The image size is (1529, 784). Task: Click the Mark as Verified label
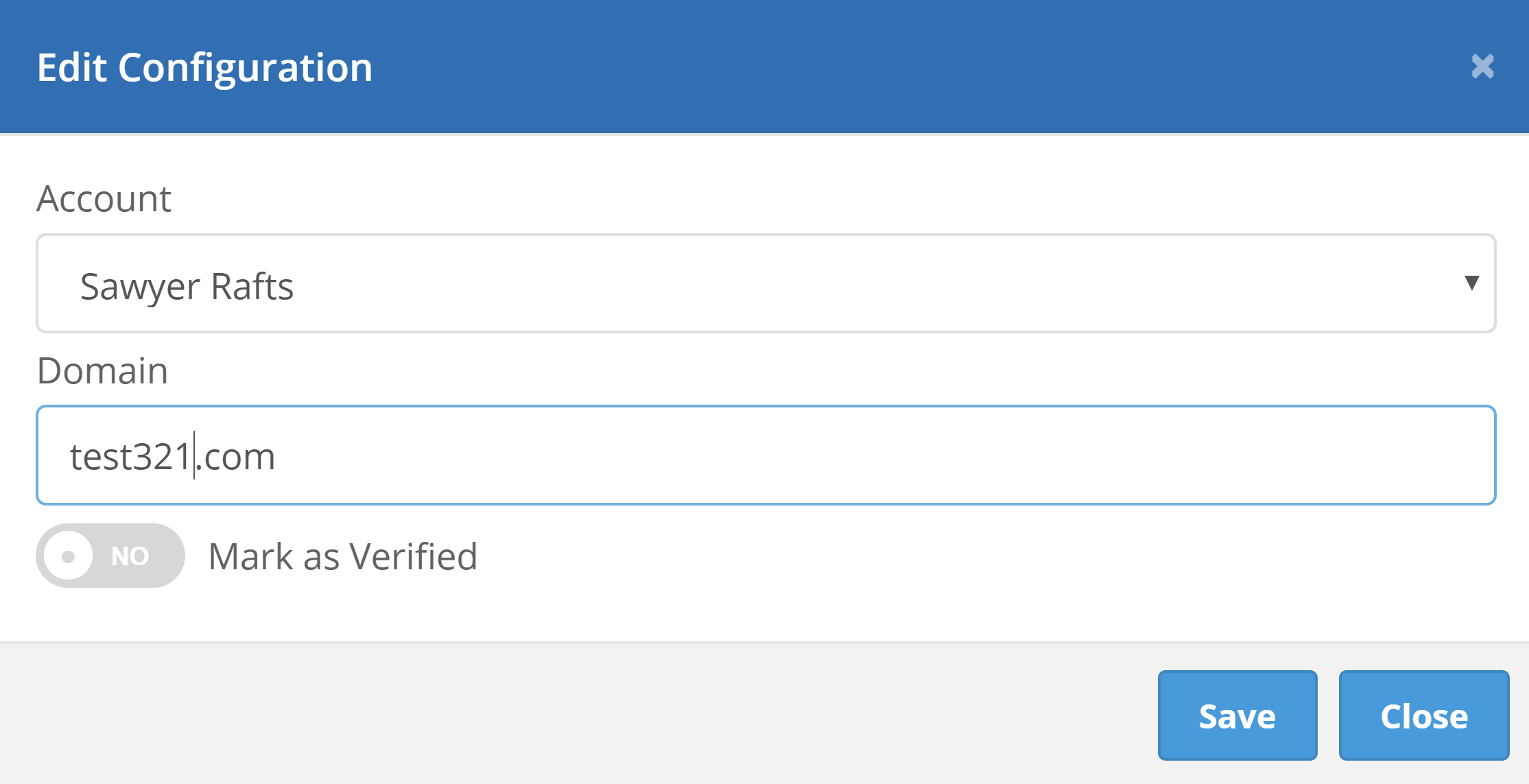(342, 556)
